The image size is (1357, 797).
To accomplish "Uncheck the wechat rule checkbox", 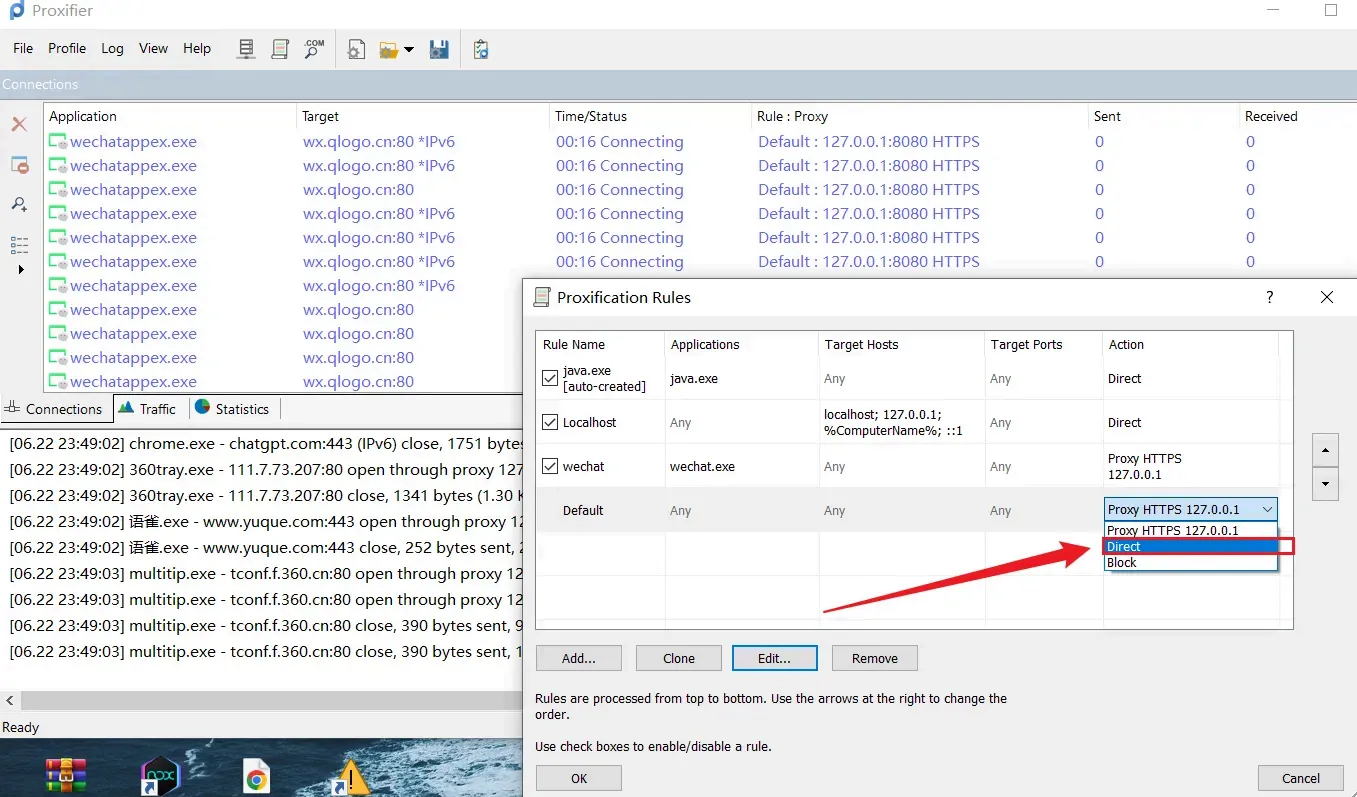I will pos(550,466).
